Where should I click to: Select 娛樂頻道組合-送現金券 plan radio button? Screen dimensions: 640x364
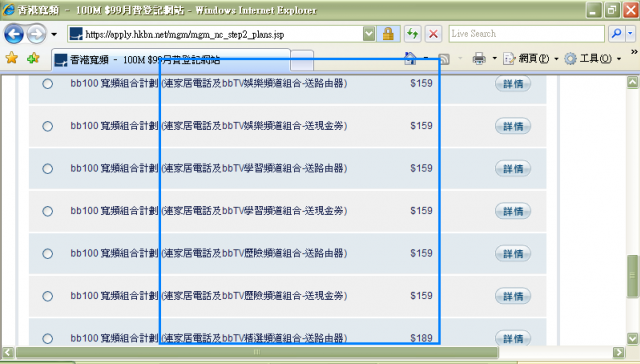tap(48, 126)
